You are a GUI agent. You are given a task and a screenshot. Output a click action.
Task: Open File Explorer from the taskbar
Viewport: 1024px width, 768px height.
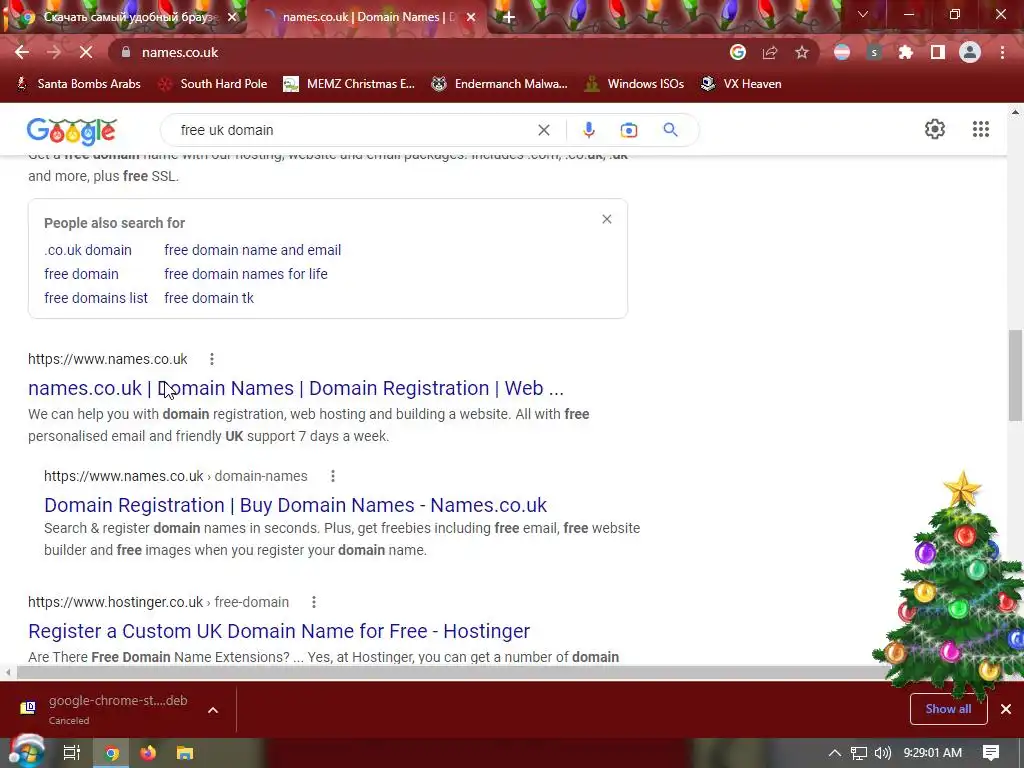tap(185, 753)
